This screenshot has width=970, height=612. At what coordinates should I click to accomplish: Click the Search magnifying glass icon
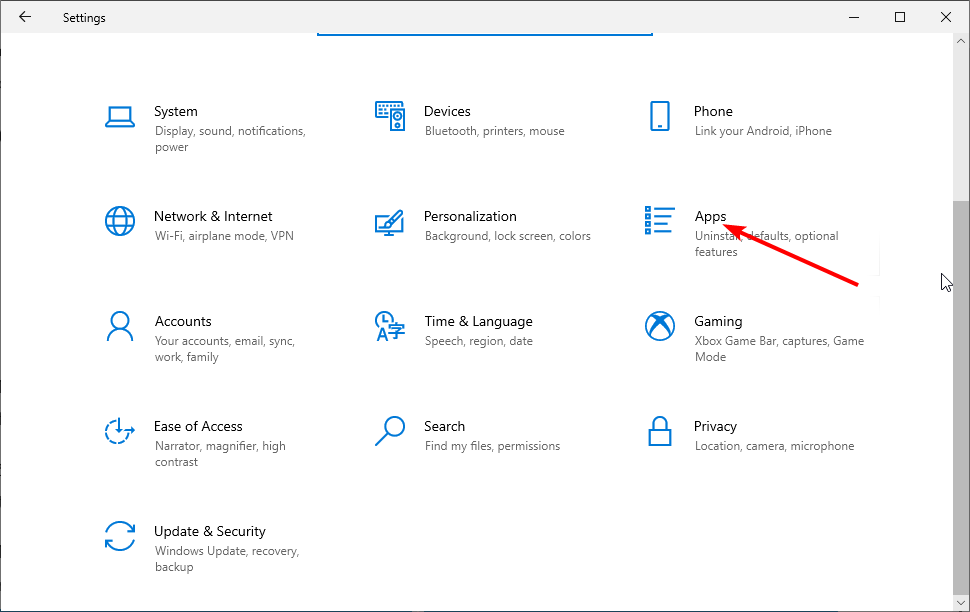389,431
